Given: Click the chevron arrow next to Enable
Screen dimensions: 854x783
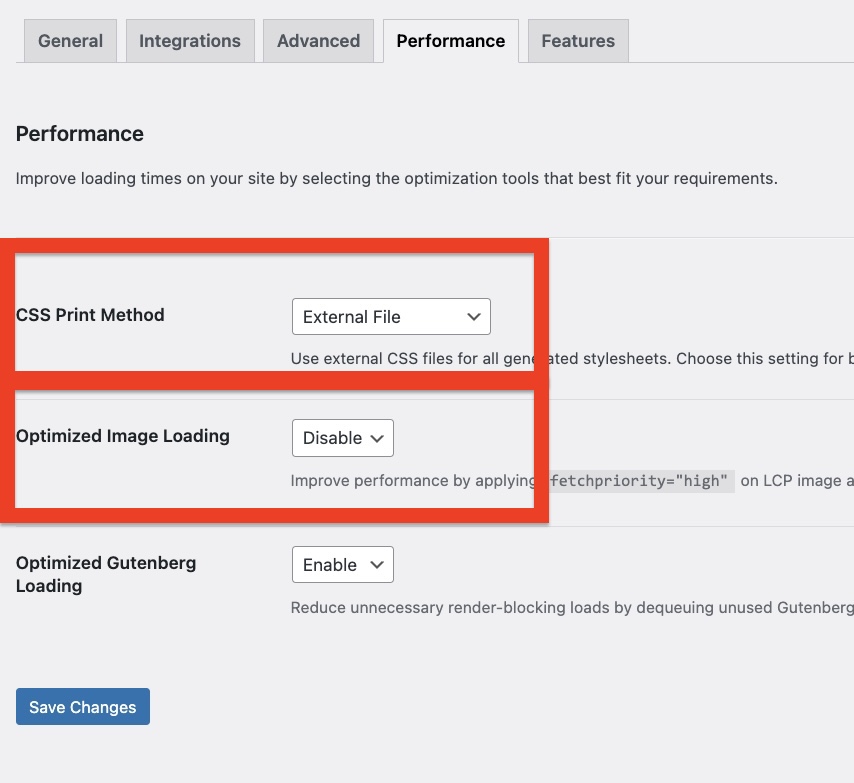Looking at the screenshot, I should tap(377, 565).
